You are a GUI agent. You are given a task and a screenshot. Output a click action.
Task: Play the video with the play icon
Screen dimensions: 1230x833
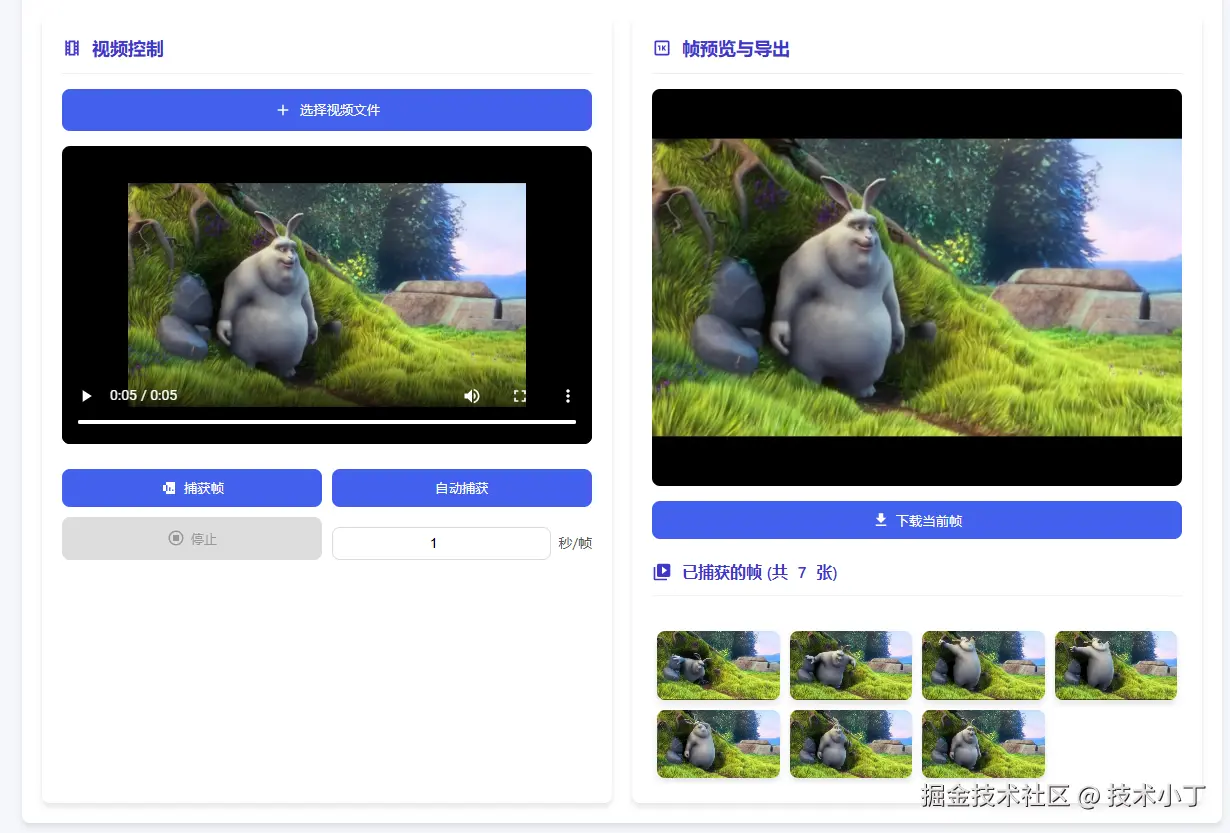point(86,396)
